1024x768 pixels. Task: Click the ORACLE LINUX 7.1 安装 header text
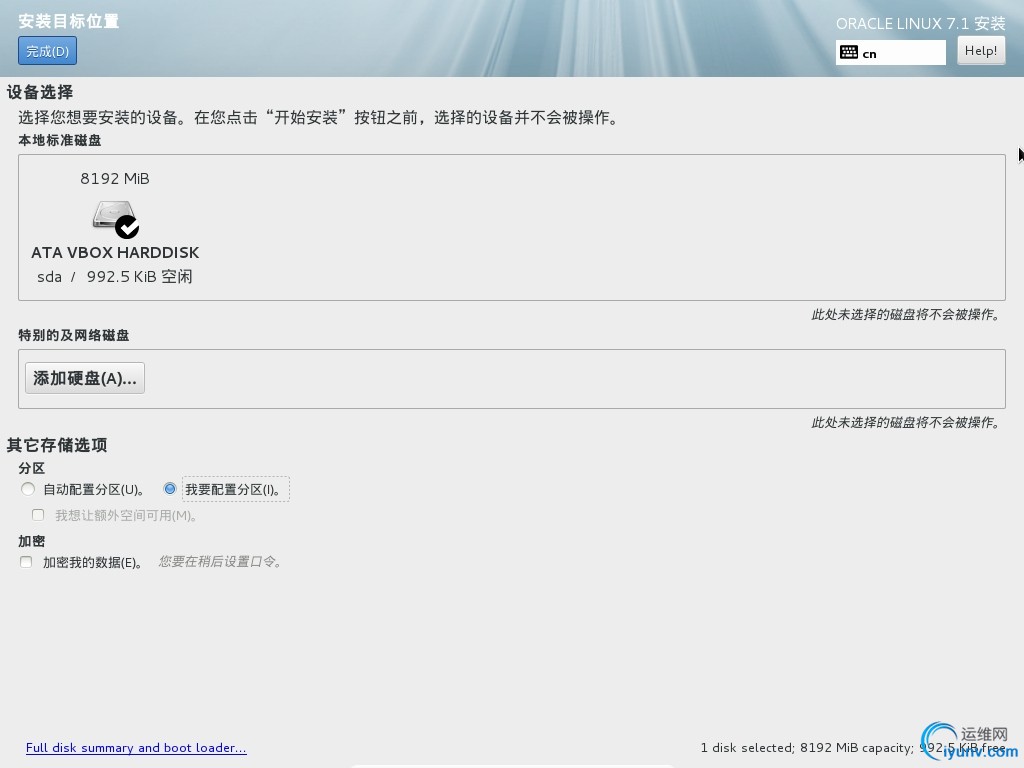click(920, 24)
